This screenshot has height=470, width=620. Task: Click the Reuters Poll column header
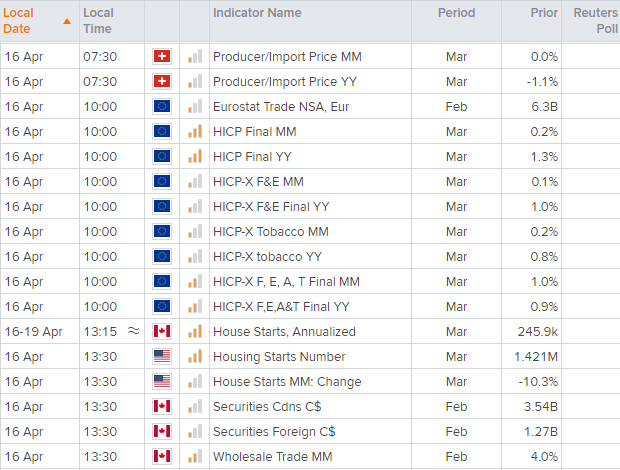(x=594, y=21)
